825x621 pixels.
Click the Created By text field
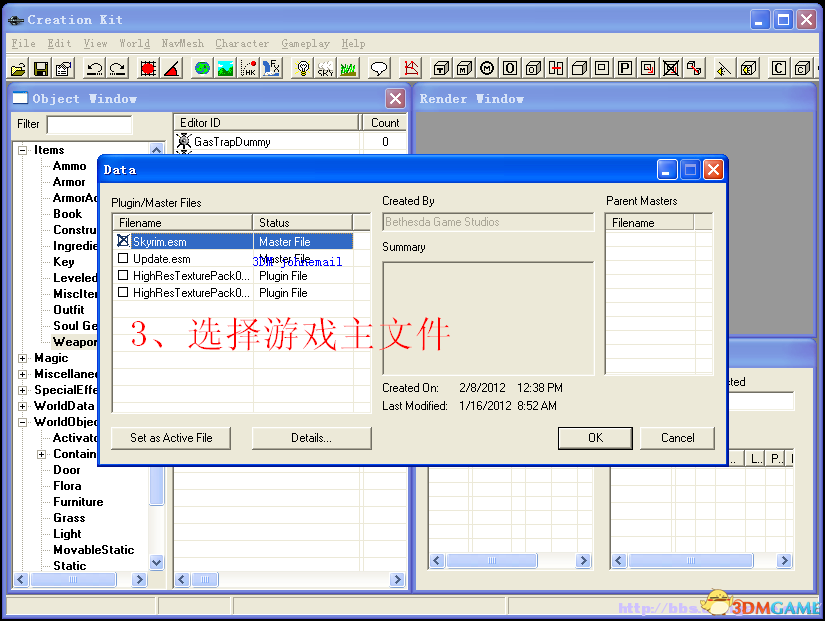(x=488, y=222)
